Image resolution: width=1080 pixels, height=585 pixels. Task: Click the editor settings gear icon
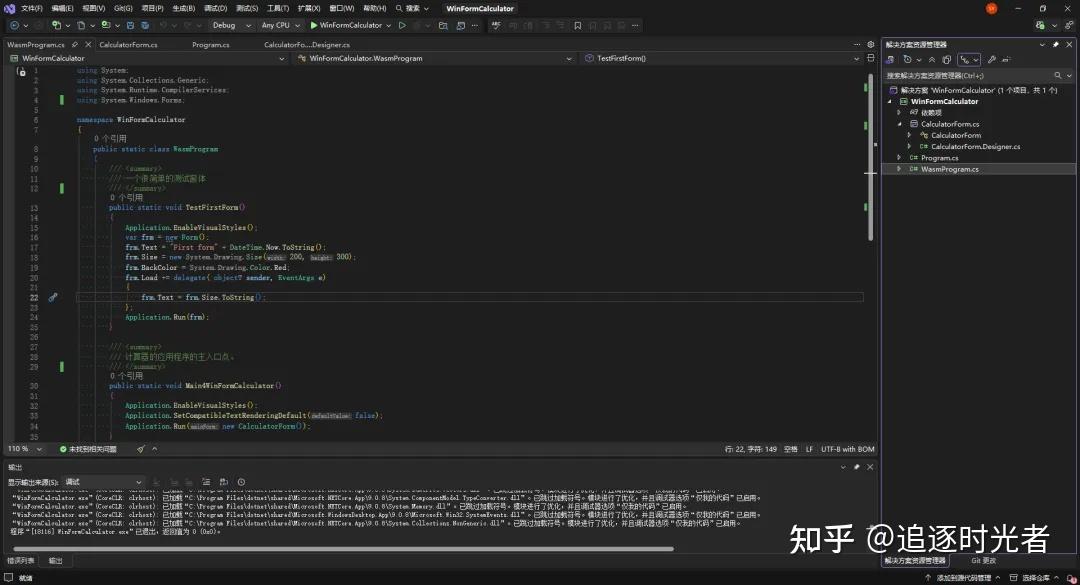(871, 45)
